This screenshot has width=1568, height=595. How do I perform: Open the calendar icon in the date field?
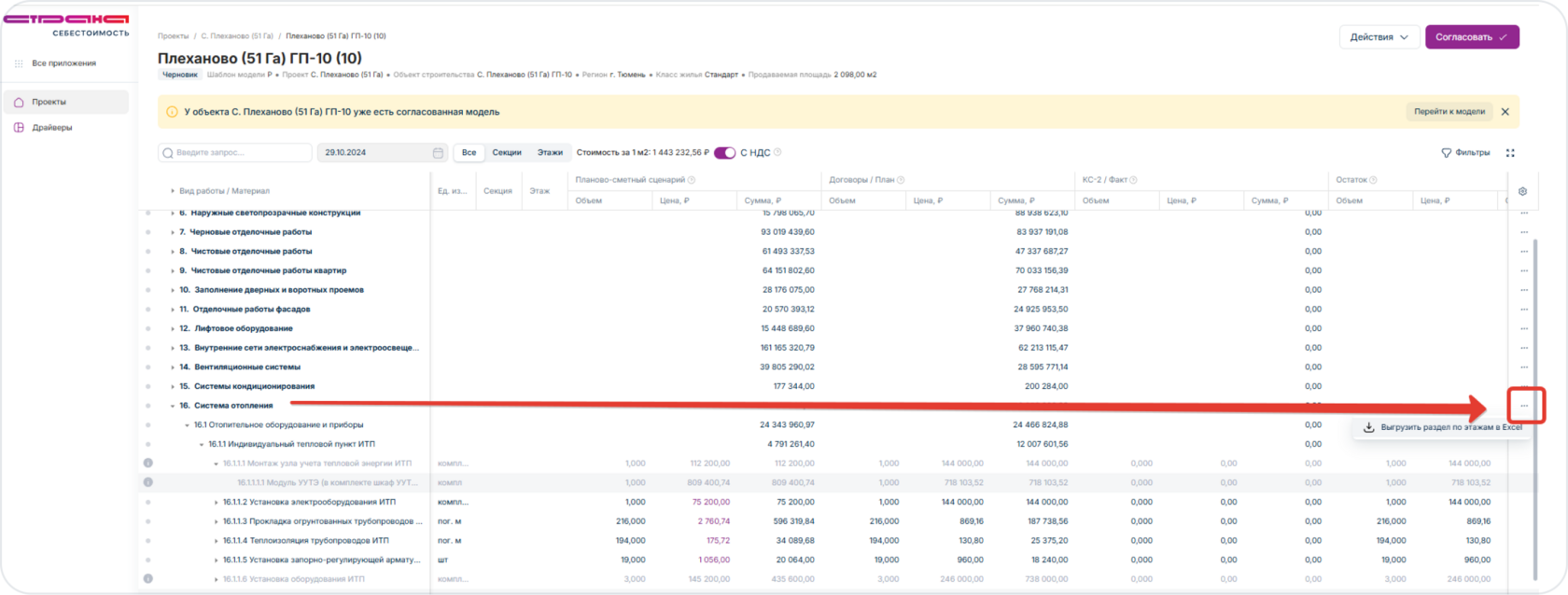pyautogui.click(x=438, y=153)
